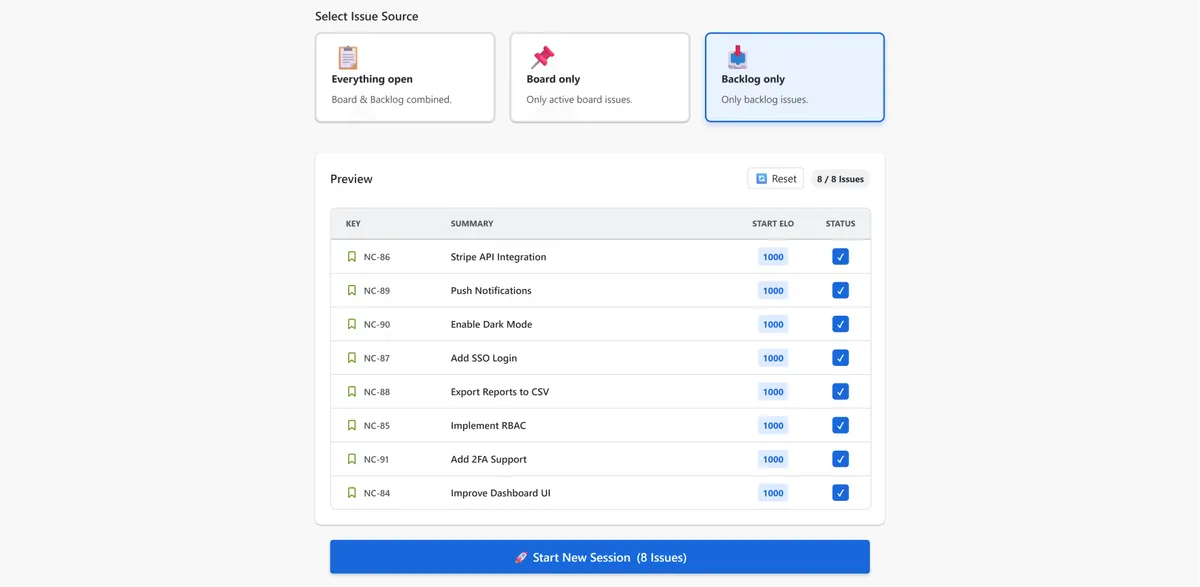The width and height of the screenshot is (1200, 587).
Task: Click the 1000 ELO badge for Push Notifications
Action: pyautogui.click(x=773, y=291)
